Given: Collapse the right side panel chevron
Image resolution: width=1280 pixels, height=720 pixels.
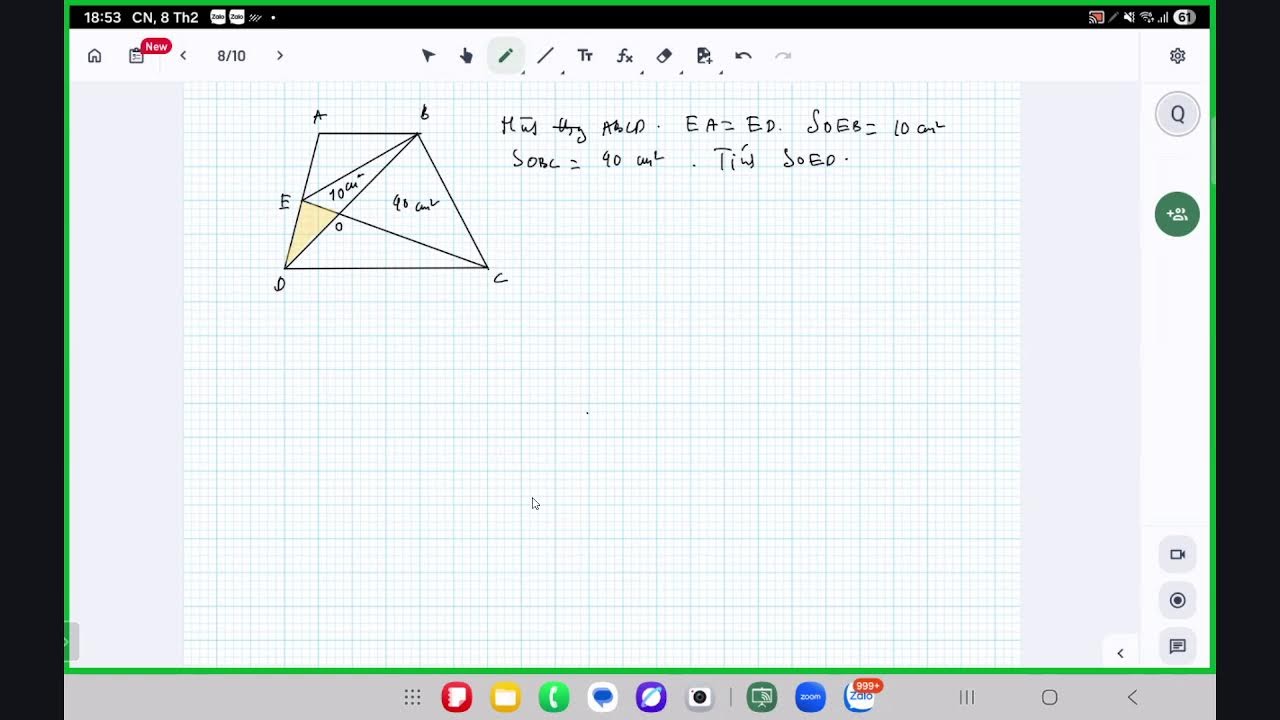Looking at the screenshot, I should point(1120,653).
